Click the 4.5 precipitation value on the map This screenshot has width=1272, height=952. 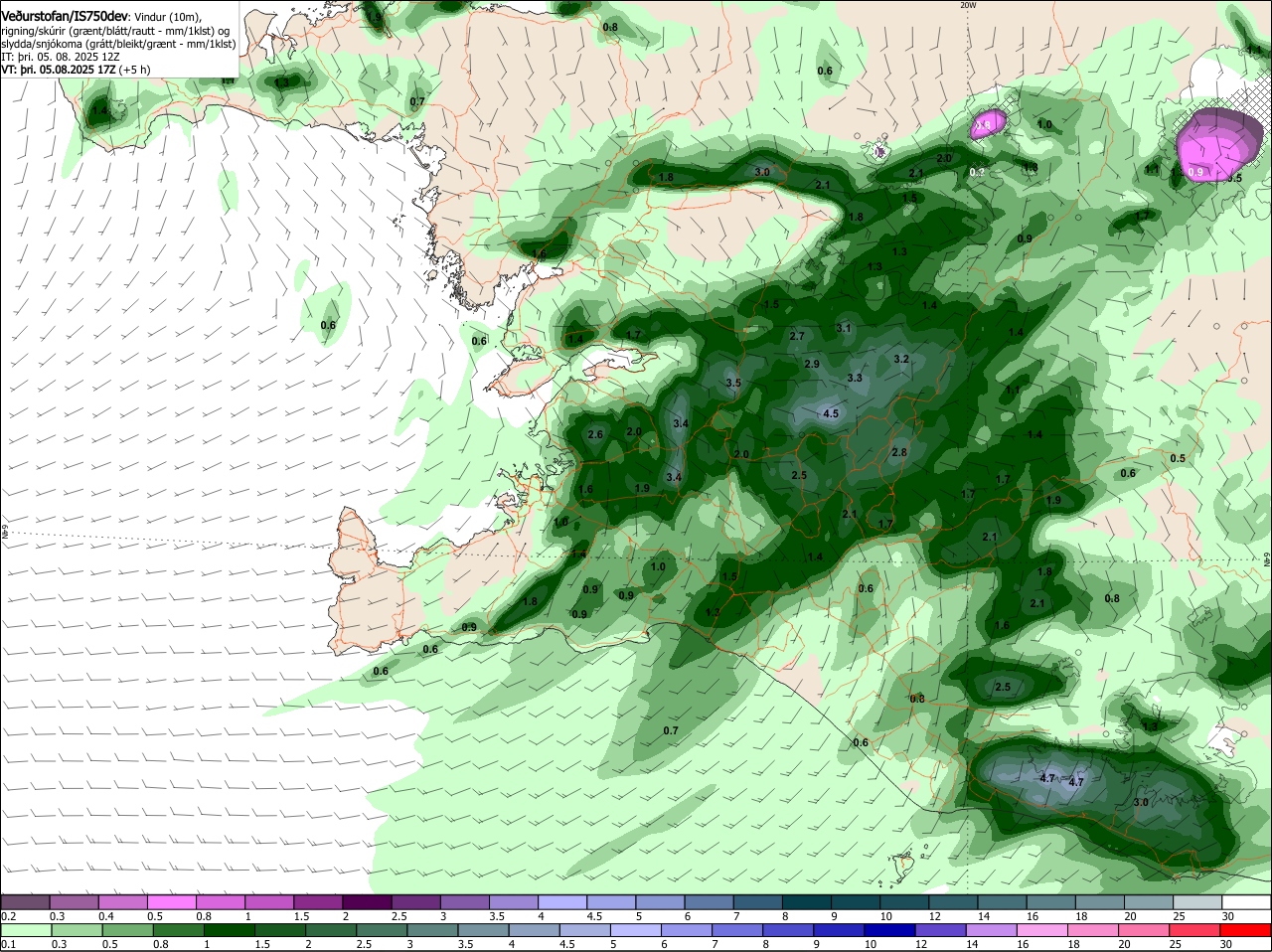(831, 413)
